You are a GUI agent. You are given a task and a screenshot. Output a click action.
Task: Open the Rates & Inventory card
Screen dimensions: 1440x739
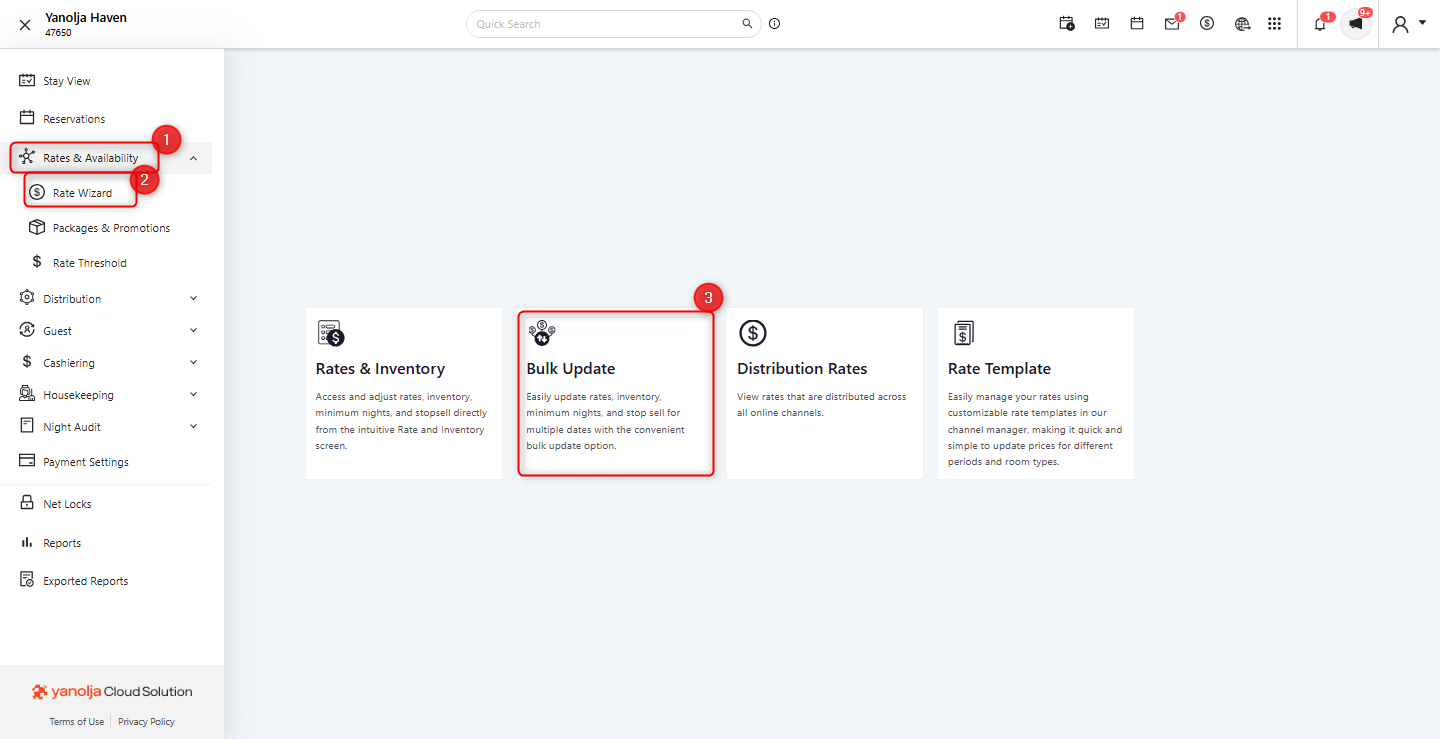click(x=404, y=393)
